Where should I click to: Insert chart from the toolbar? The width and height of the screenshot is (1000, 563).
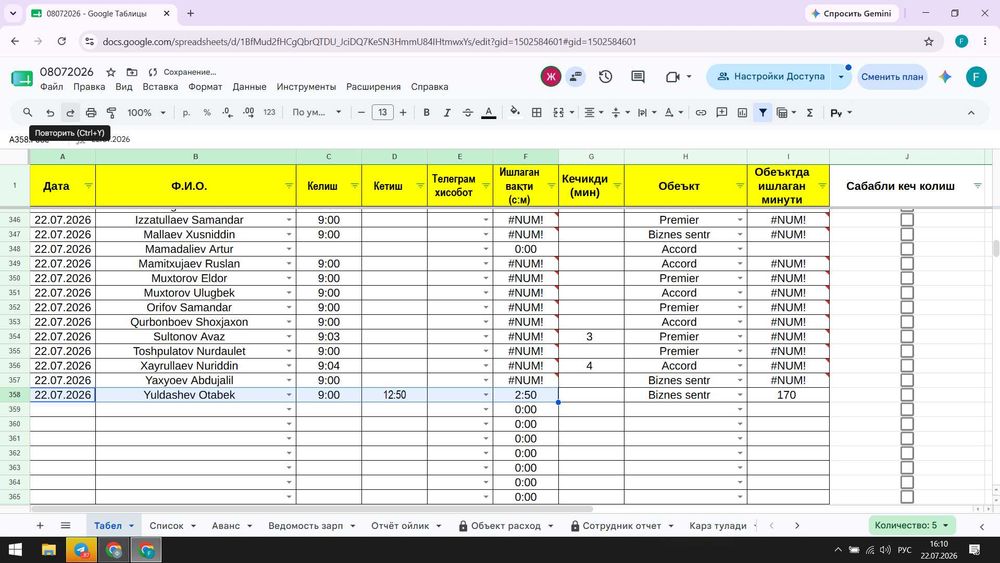742,112
